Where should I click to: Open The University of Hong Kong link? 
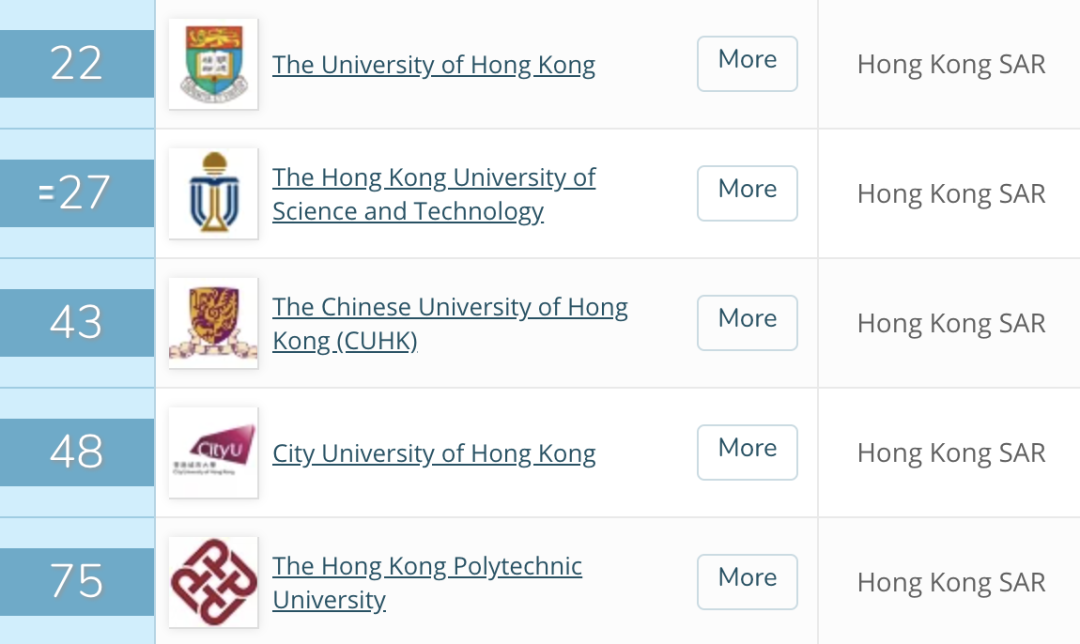[434, 65]
